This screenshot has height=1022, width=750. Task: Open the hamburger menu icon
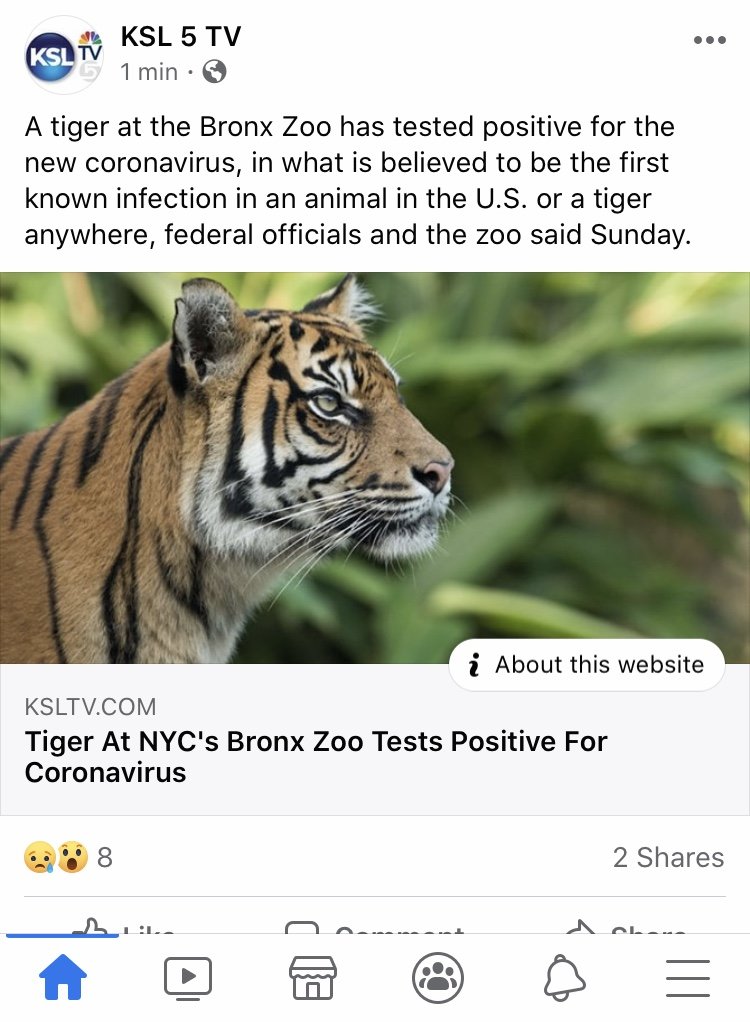[687, 978]
